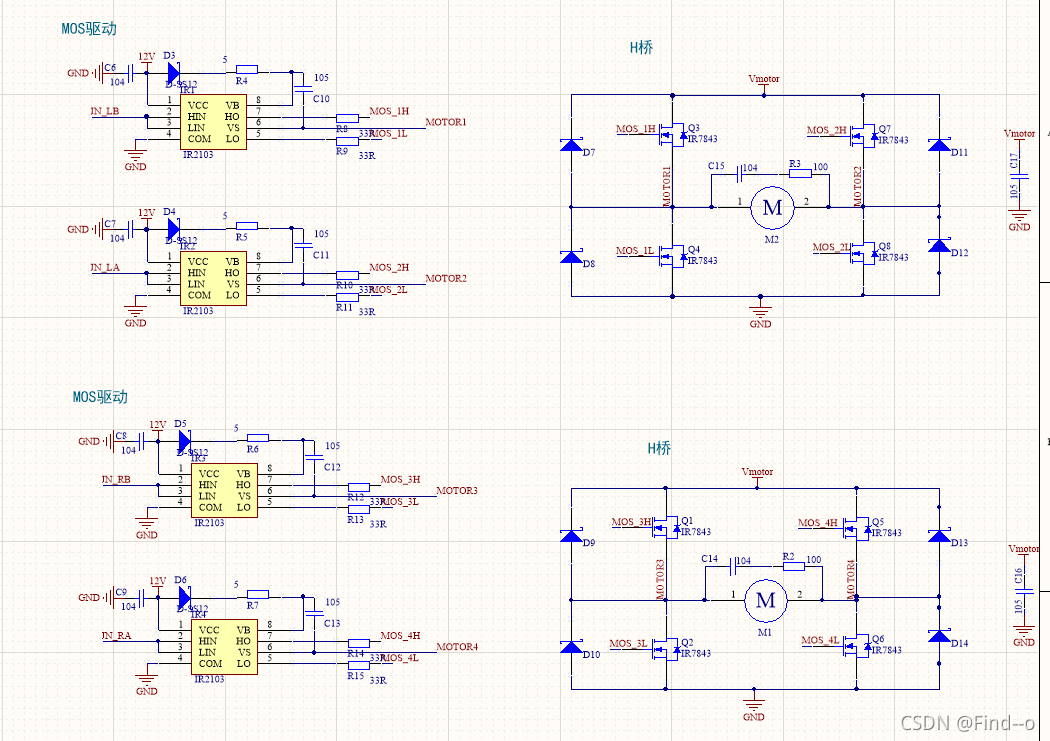Click flyback diode D8
Image resolution: width=1050 pixels, height=741 pixels.
[571, 256]
